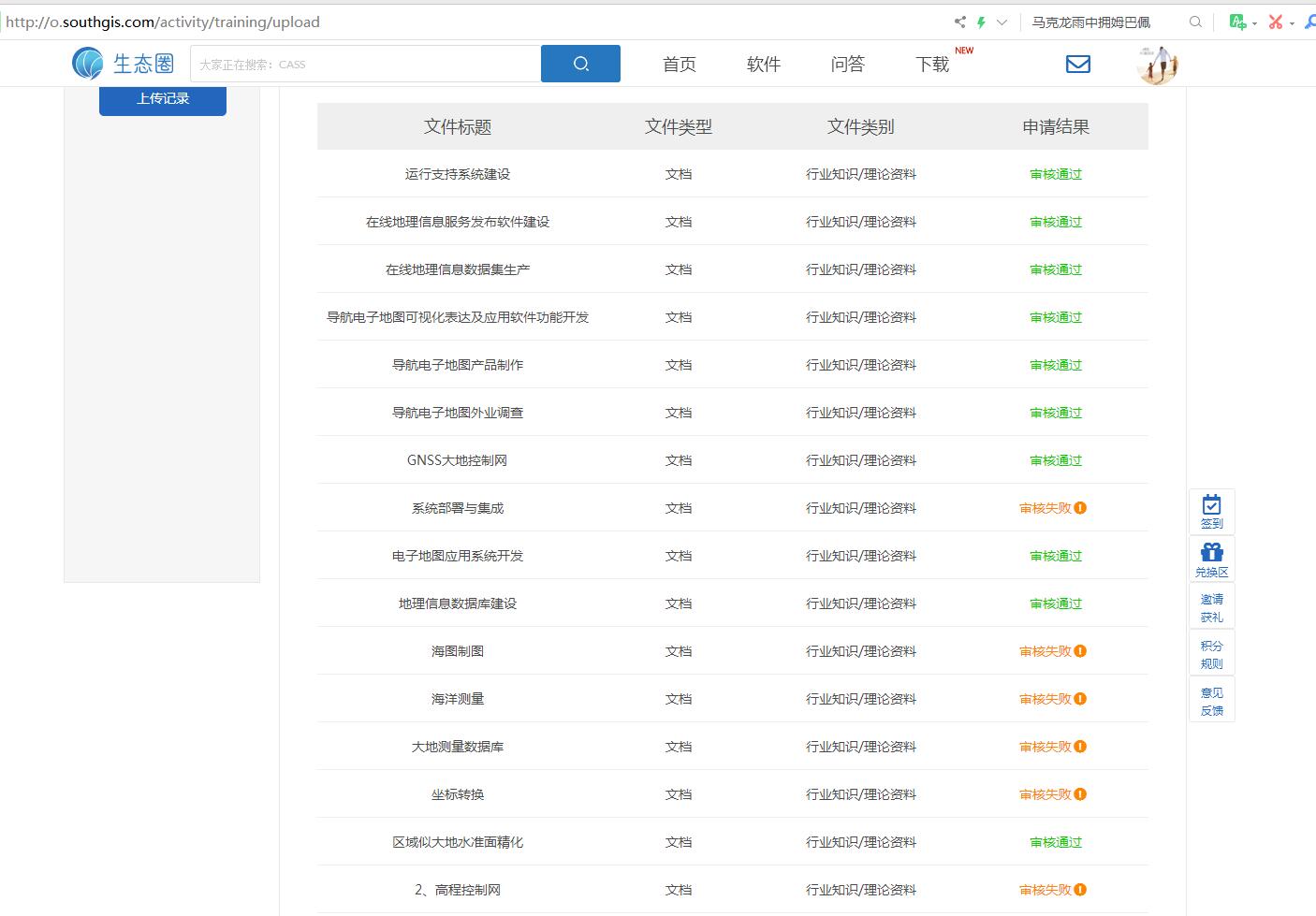1316x916 pixels.
Task: Click the blue key icon in the toolbar
Action: tap(1309, 22)
